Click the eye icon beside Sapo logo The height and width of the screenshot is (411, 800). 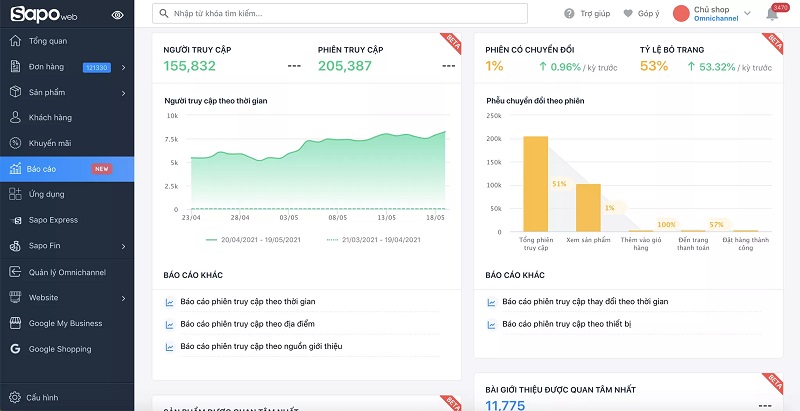[x=118, y=15]
